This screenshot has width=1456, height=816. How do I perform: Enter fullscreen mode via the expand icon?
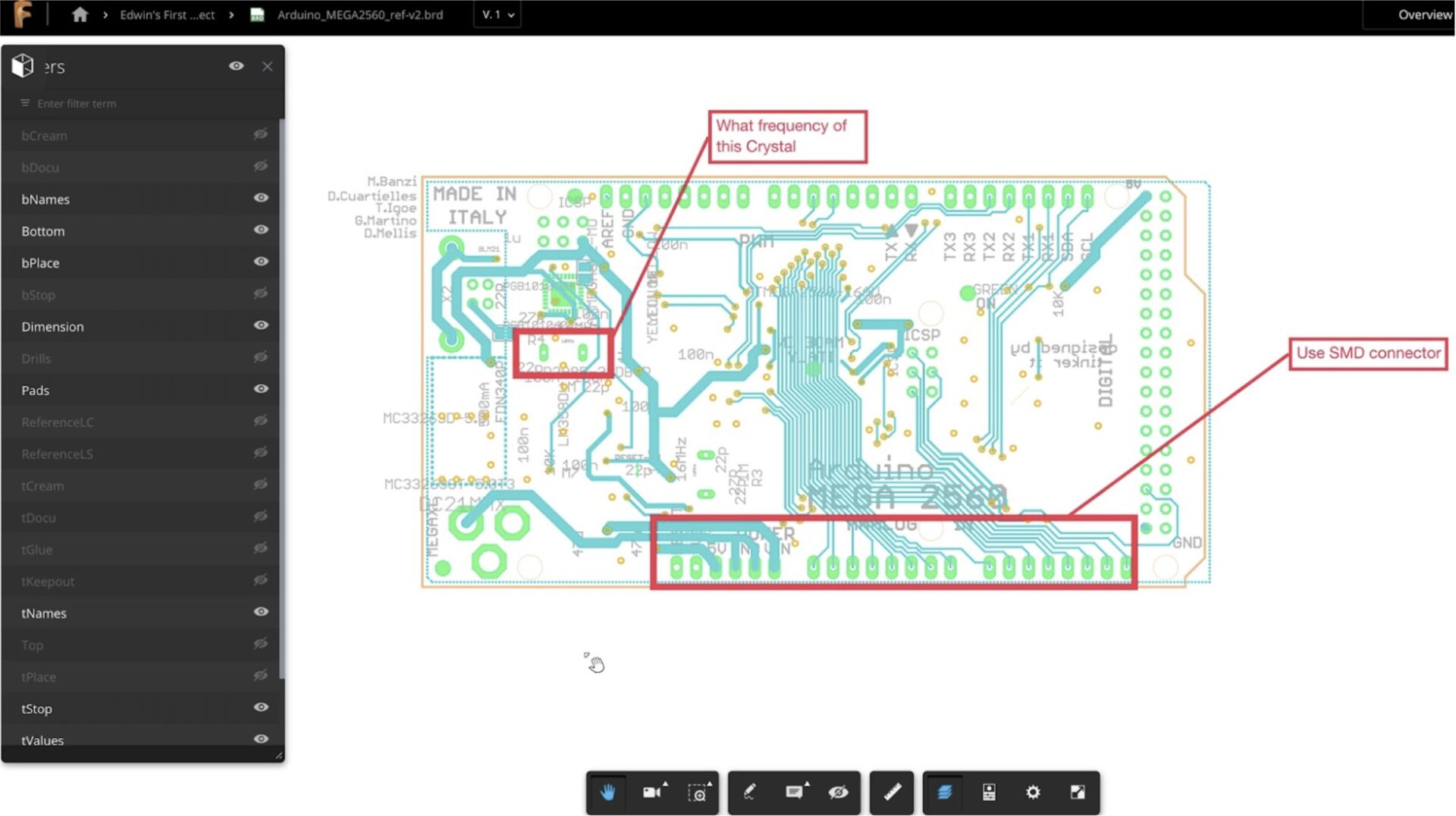1079,792
